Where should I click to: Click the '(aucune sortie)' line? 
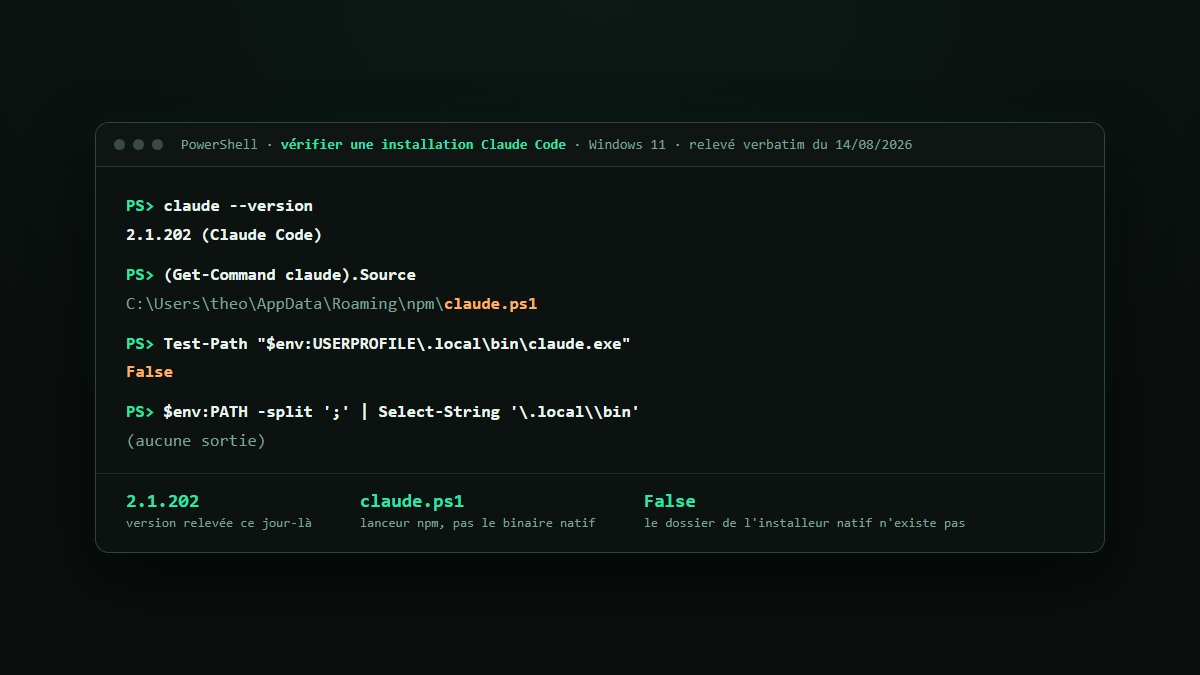point(196,441)
